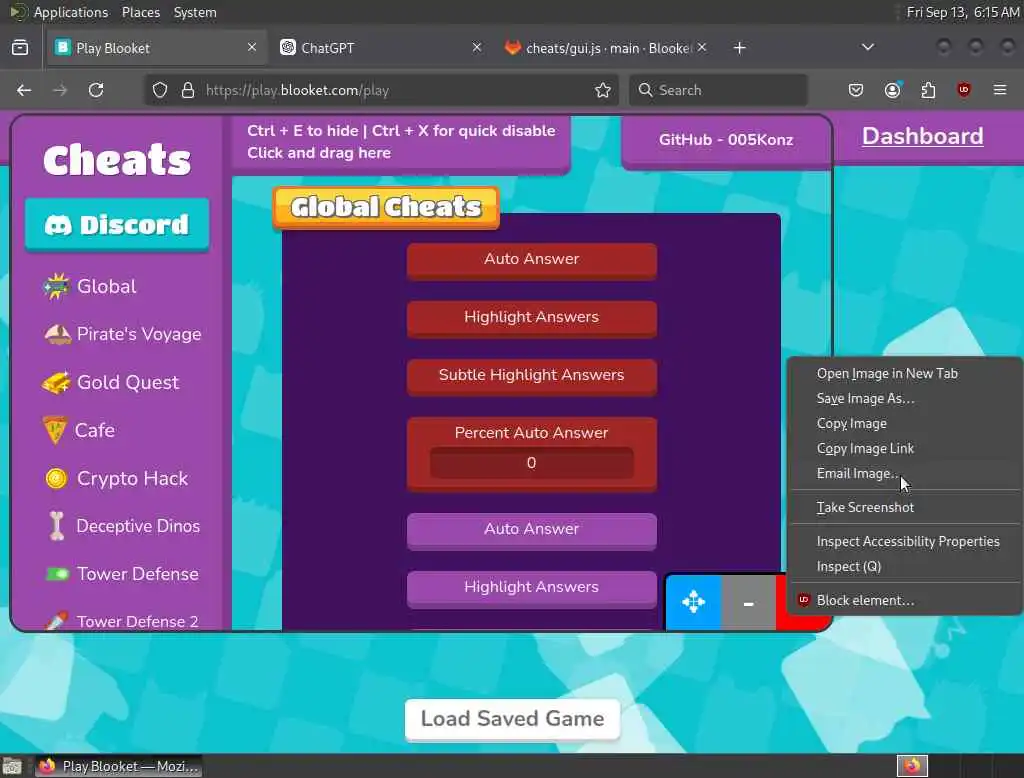Click the Firefox back arrow

click(24, 90)
